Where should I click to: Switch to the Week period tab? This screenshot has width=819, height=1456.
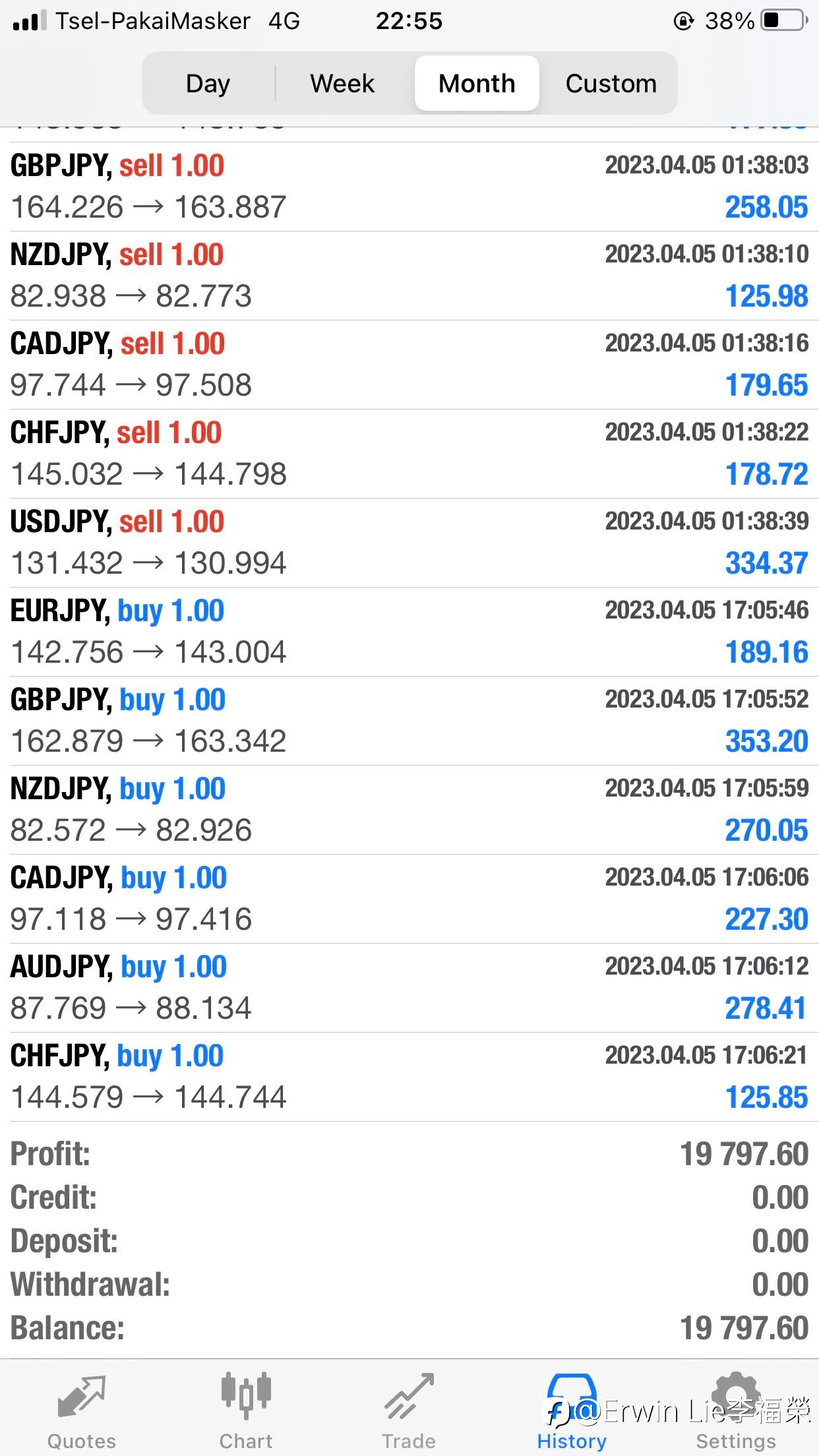(x=342, y=83)
